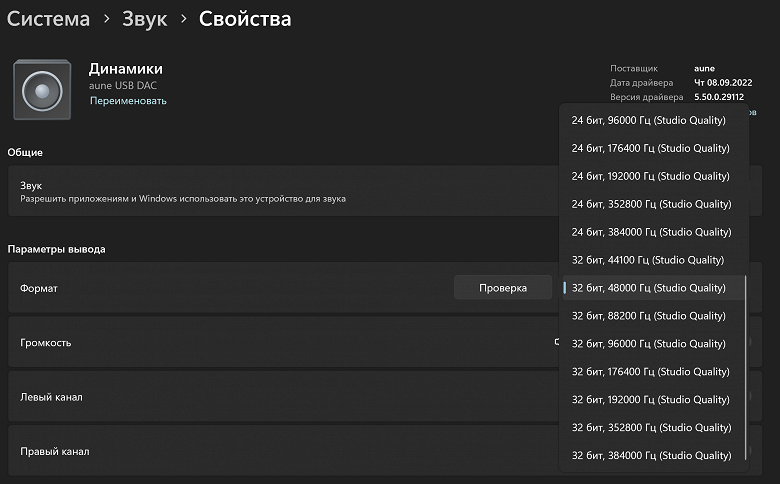The image size is (780, 484).
Task: Click highlighted 32 бит, 48000 Гц item
Action: (x=648, y=288)
